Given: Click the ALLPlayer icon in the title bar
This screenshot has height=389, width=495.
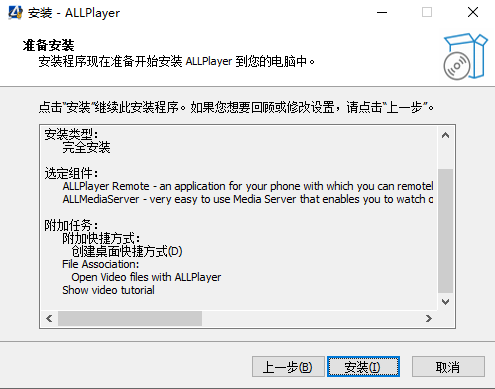Looking at the screenshot, I should 15,13.
